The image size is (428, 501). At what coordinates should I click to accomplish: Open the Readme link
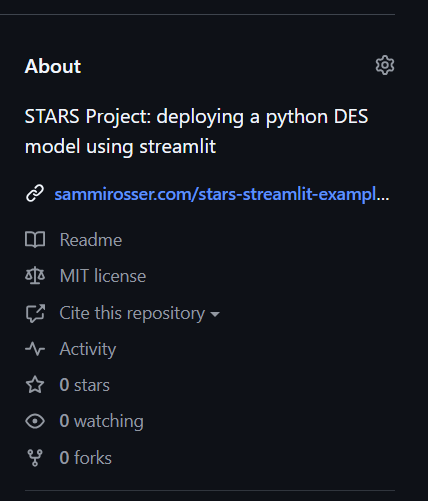[x=91, y=240]
